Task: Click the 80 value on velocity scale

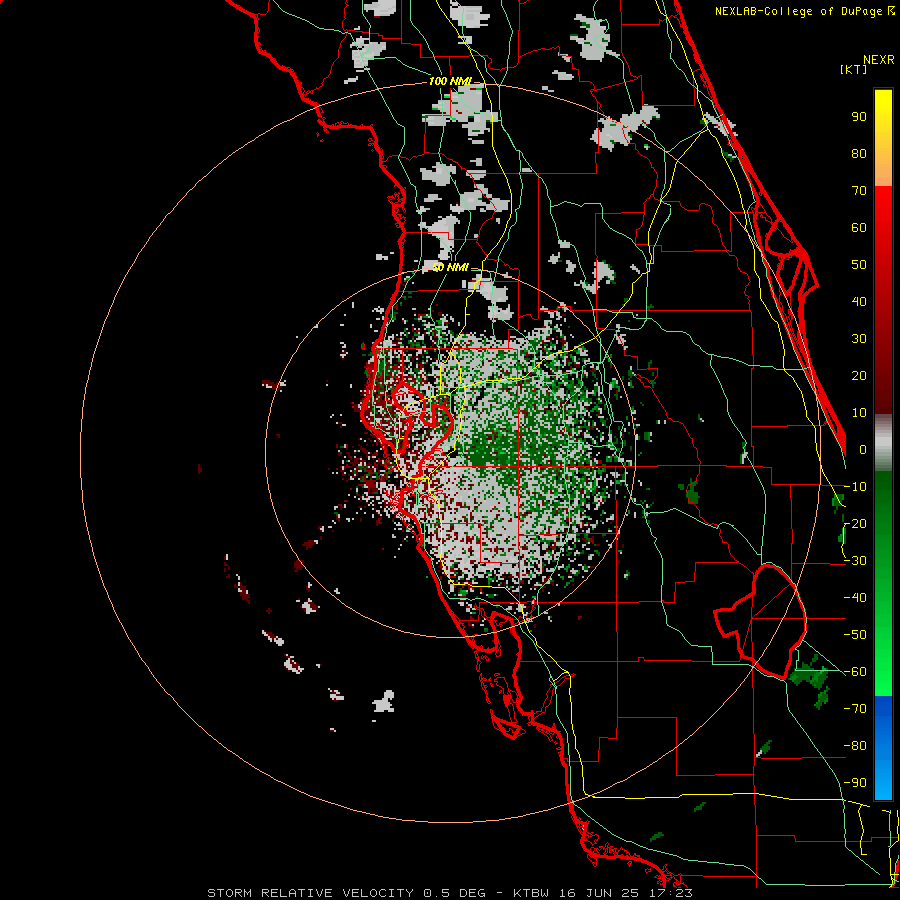Action: tap(859, 154)
